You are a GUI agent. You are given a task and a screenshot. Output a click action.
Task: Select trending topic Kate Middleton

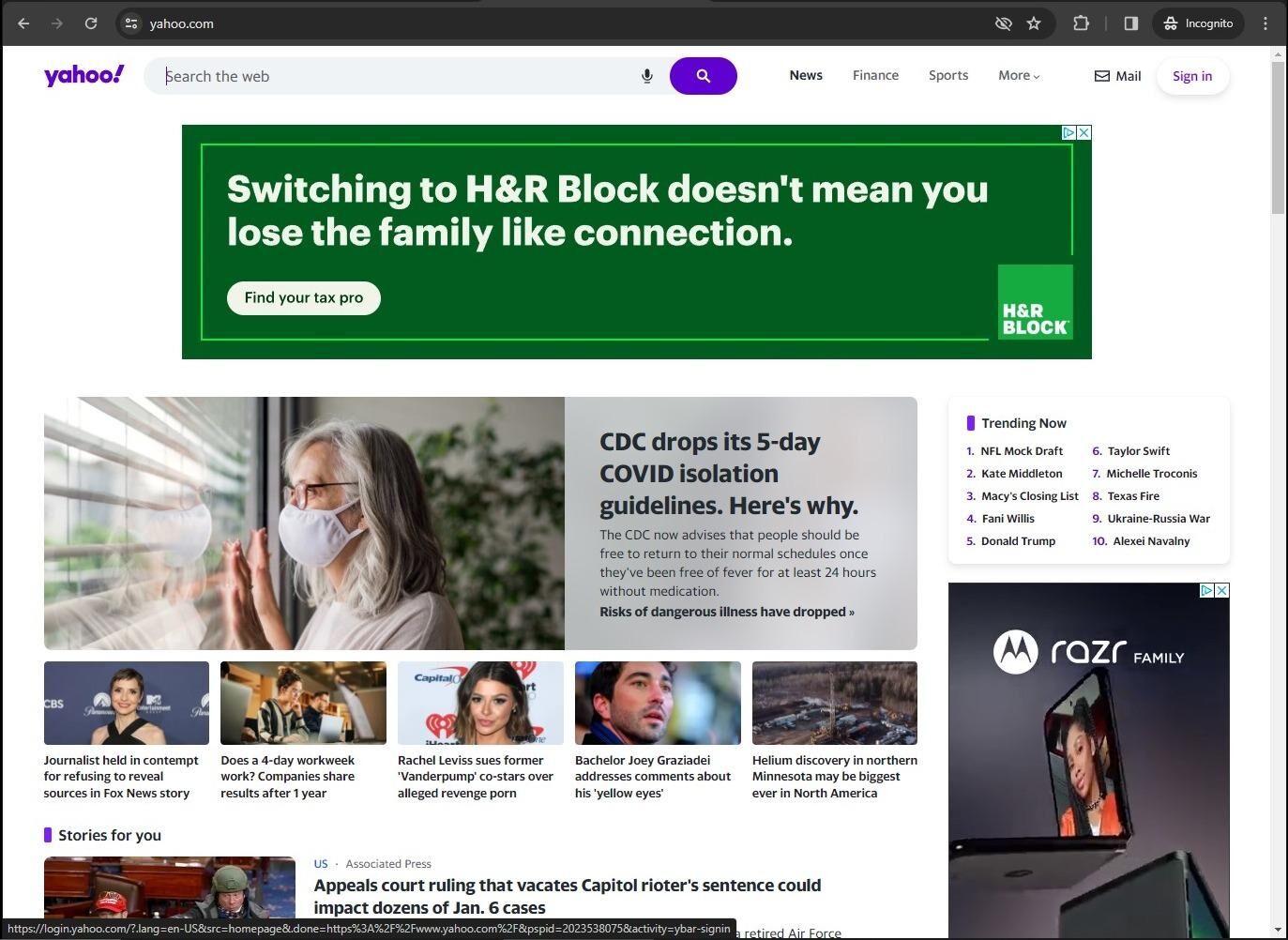pos(1022,474)
